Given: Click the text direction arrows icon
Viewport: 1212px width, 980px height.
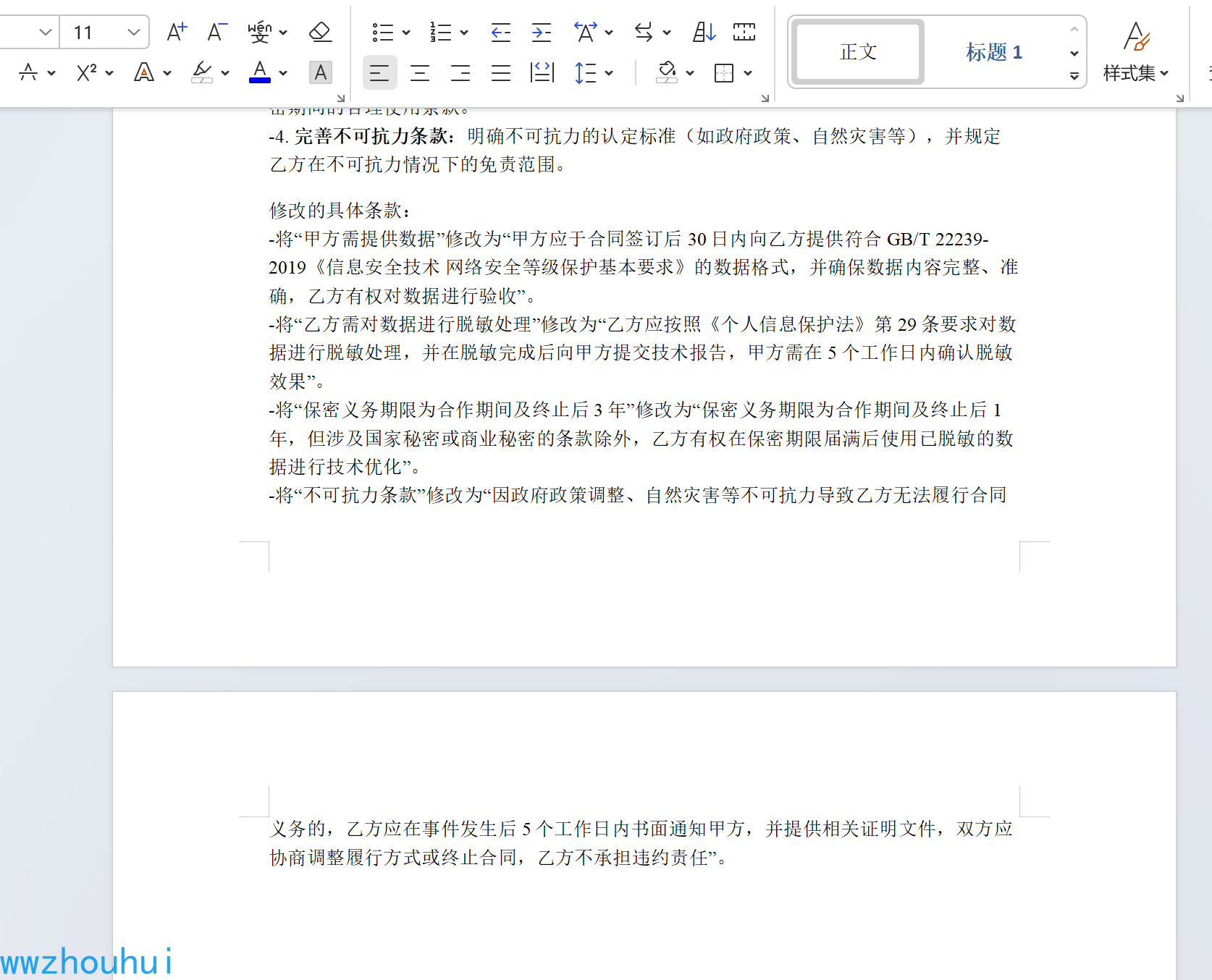Looking at the screenshot, I should pyautogui.click(x=643, y=32).
